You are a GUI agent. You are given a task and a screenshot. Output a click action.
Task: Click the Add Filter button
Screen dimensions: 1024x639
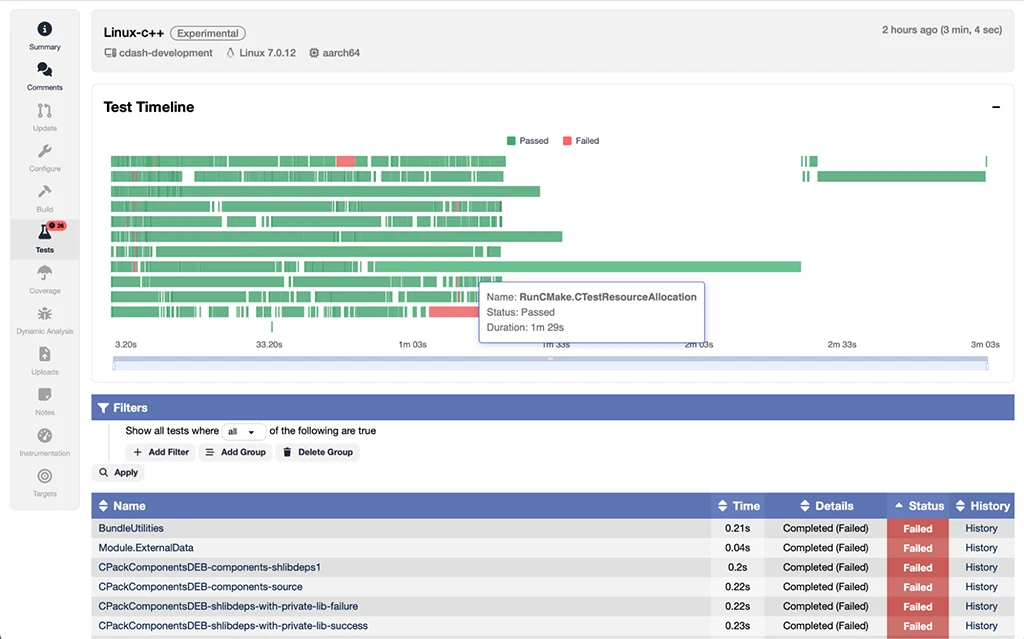(x=161, y=452)
